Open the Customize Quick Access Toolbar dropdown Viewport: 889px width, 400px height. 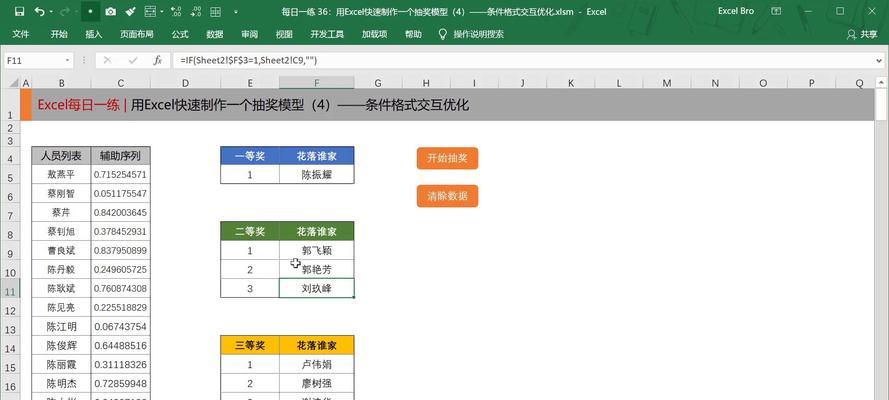pyautogui.click(x=236, y=12)
